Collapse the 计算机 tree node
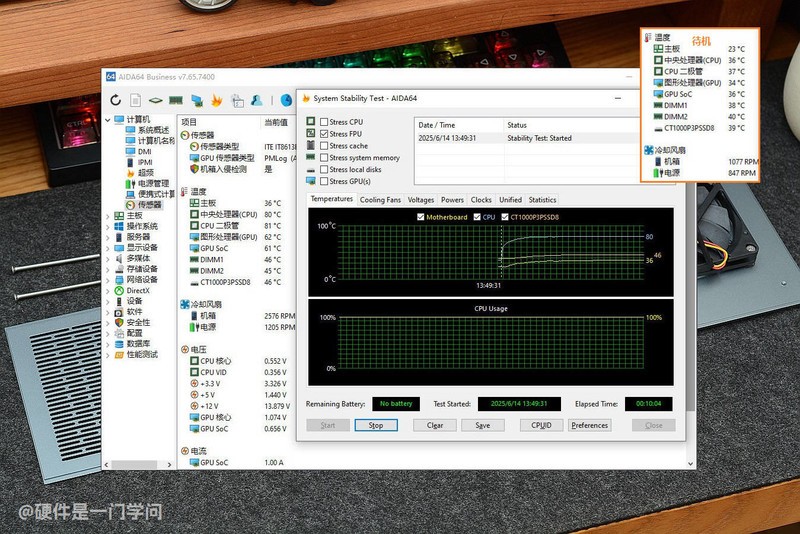Viewport: 800px width, 534px height. tap(108, 120)
